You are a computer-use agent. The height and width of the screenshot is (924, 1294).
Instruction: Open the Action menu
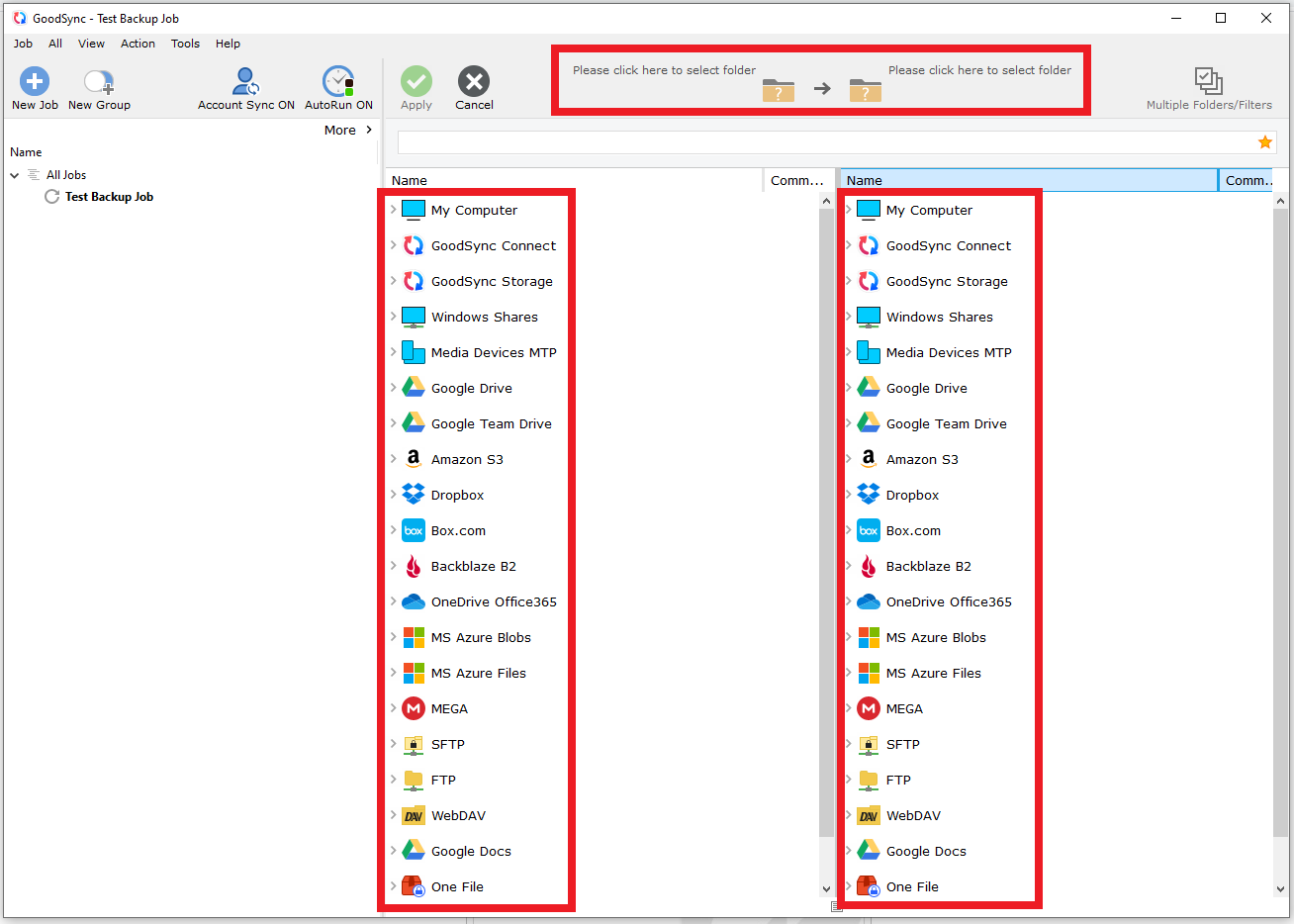(x=138, y=44)
